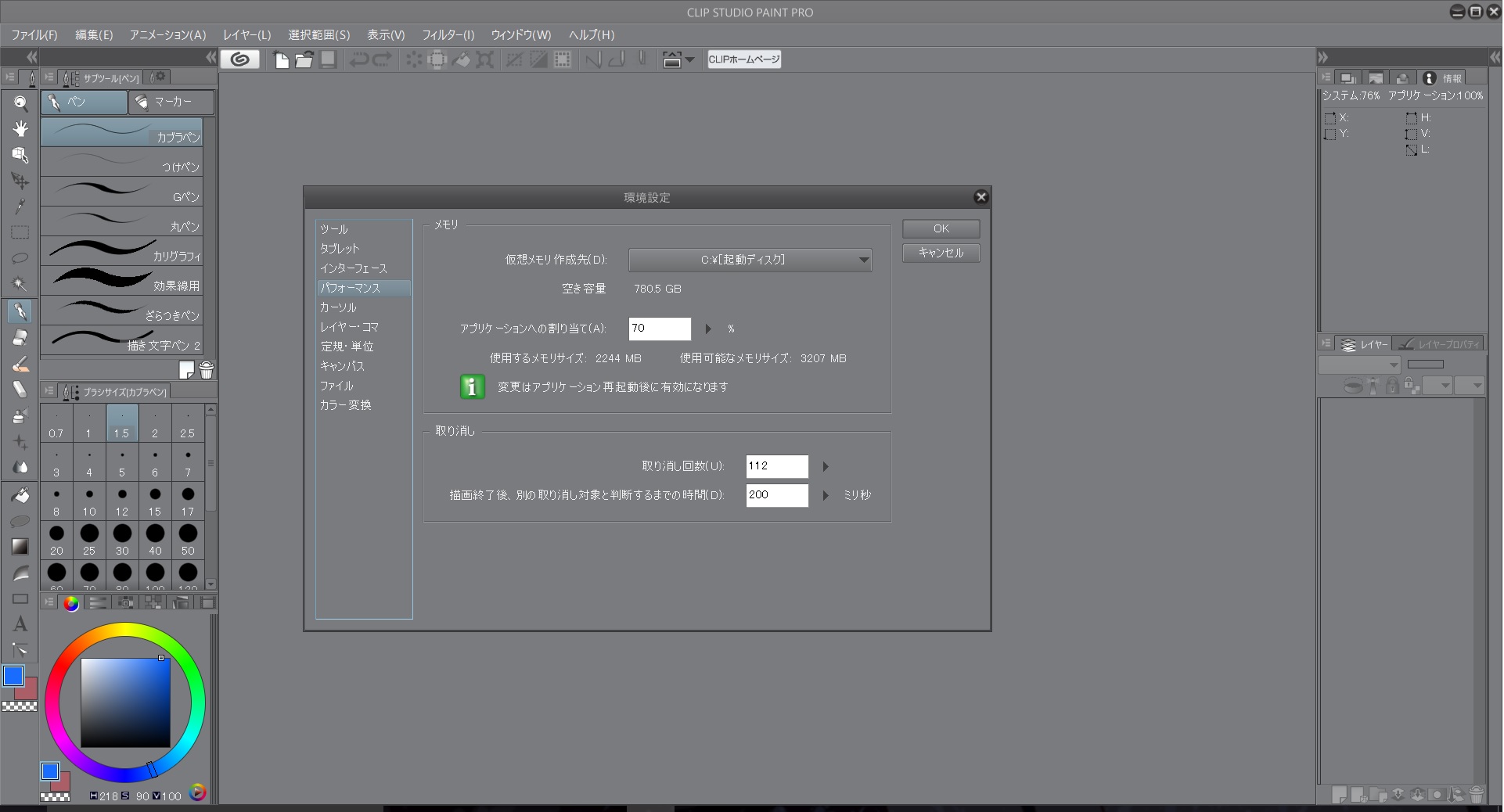Select the Zoom magnifier tool
1504x812 pixels.
coord(20,103)
